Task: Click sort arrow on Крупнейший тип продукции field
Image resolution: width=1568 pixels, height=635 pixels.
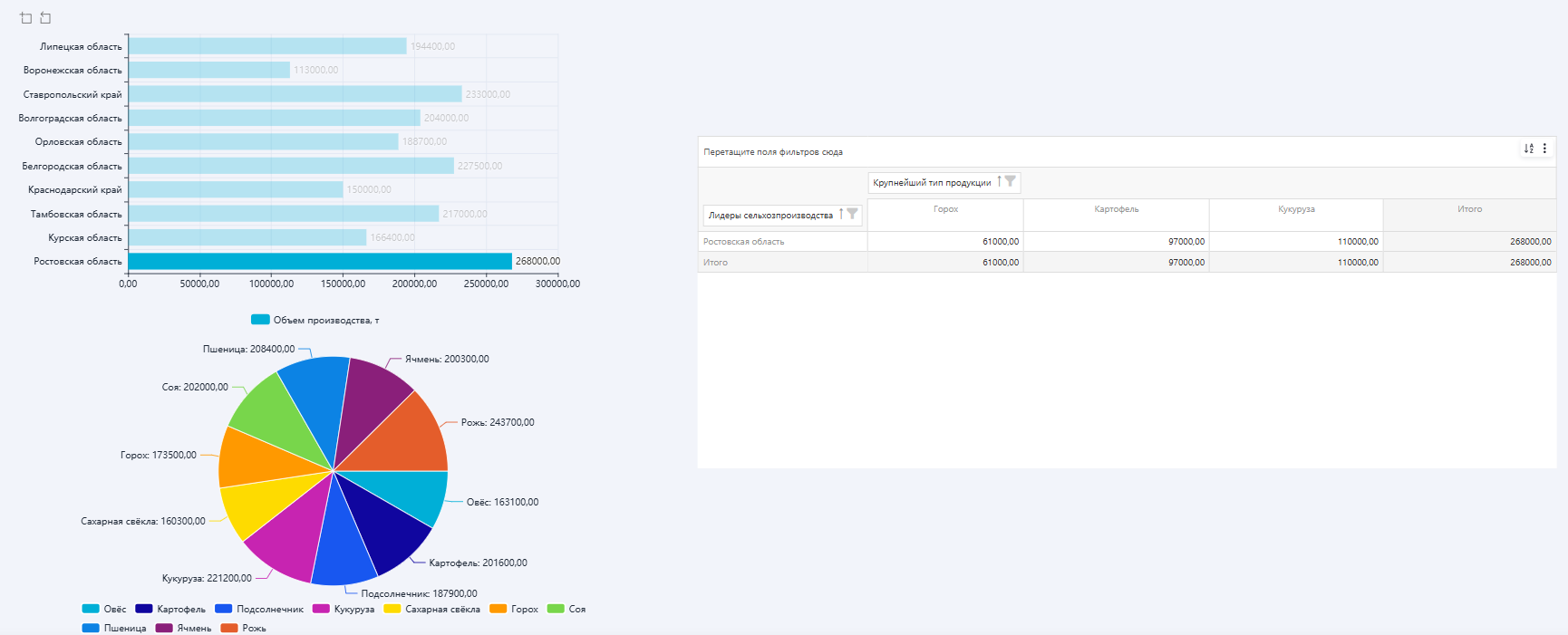Action: point(999,182)
